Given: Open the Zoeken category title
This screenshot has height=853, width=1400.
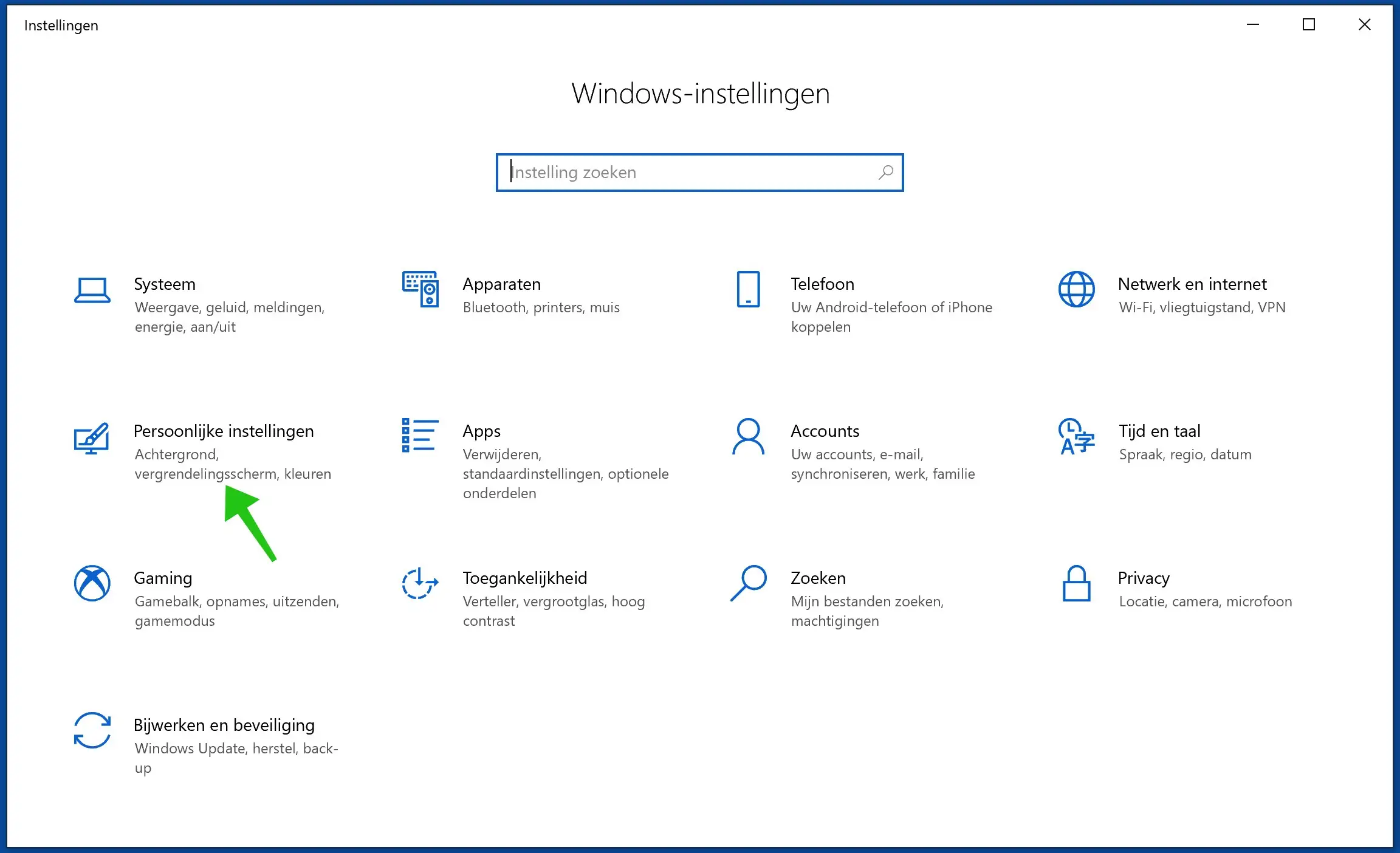Looking at the screenshot, I should click(x=818, y=578).
